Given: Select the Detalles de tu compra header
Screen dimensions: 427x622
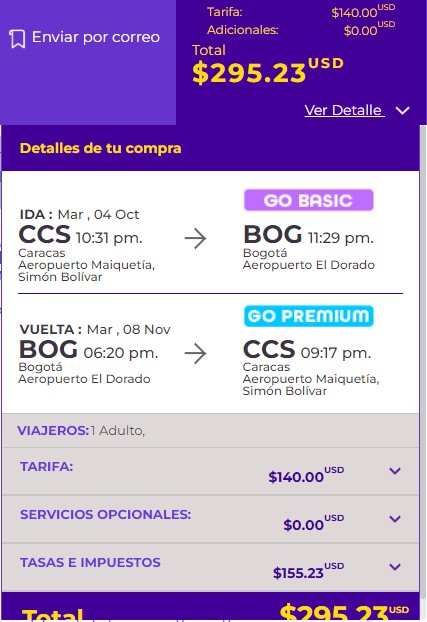Looking at the screenshot, I should click(x=101, y=148).
